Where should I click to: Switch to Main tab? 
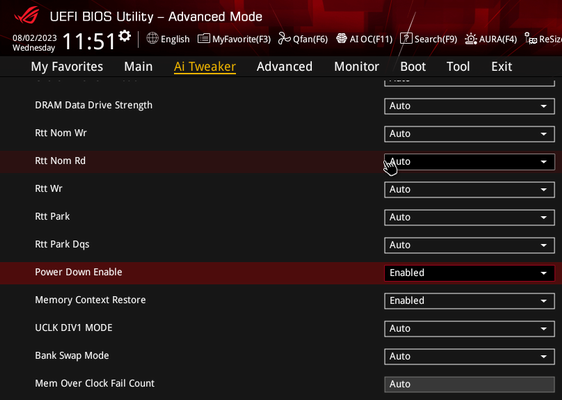coord(138,67)
